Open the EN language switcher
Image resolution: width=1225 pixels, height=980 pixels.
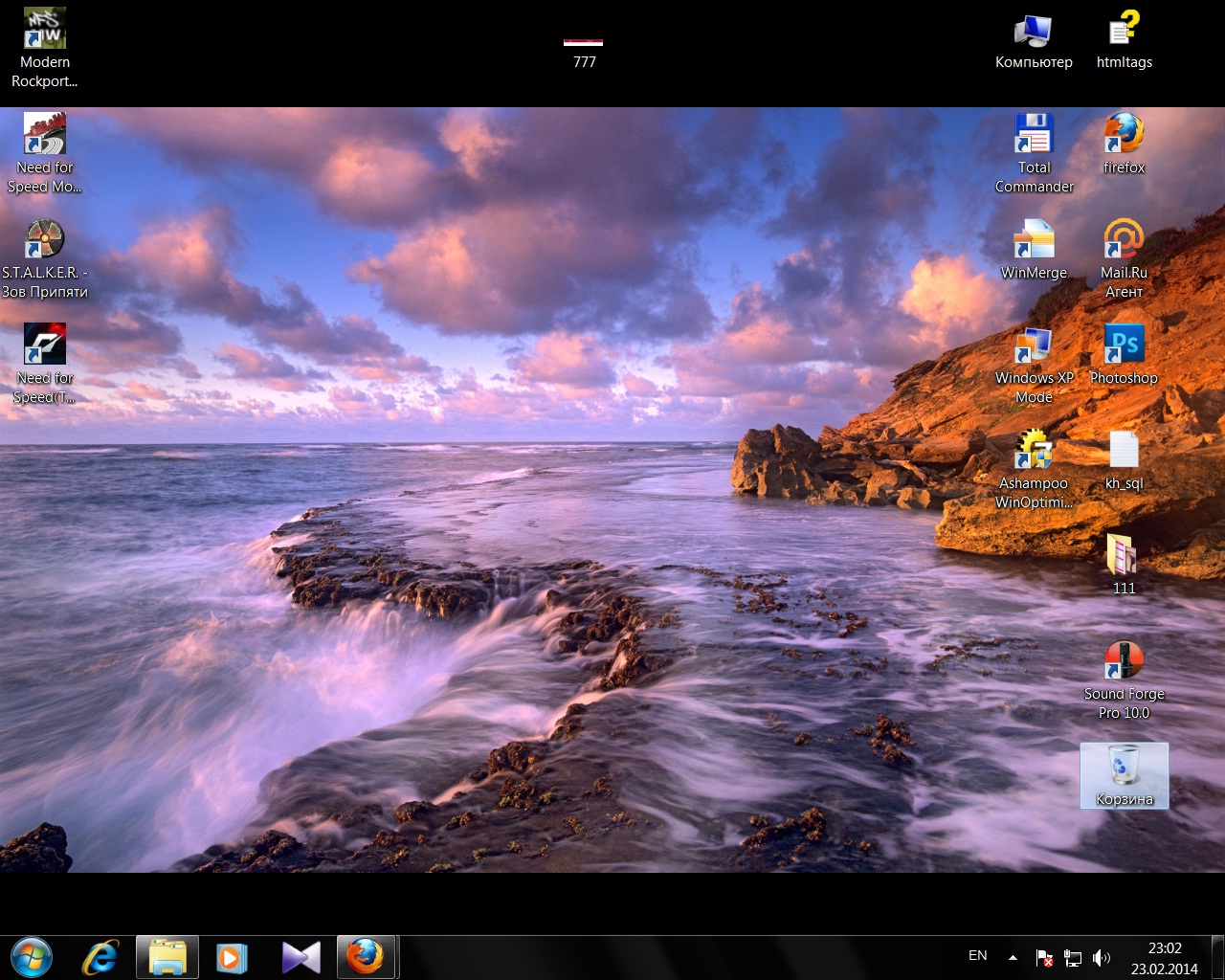point(977,956)
